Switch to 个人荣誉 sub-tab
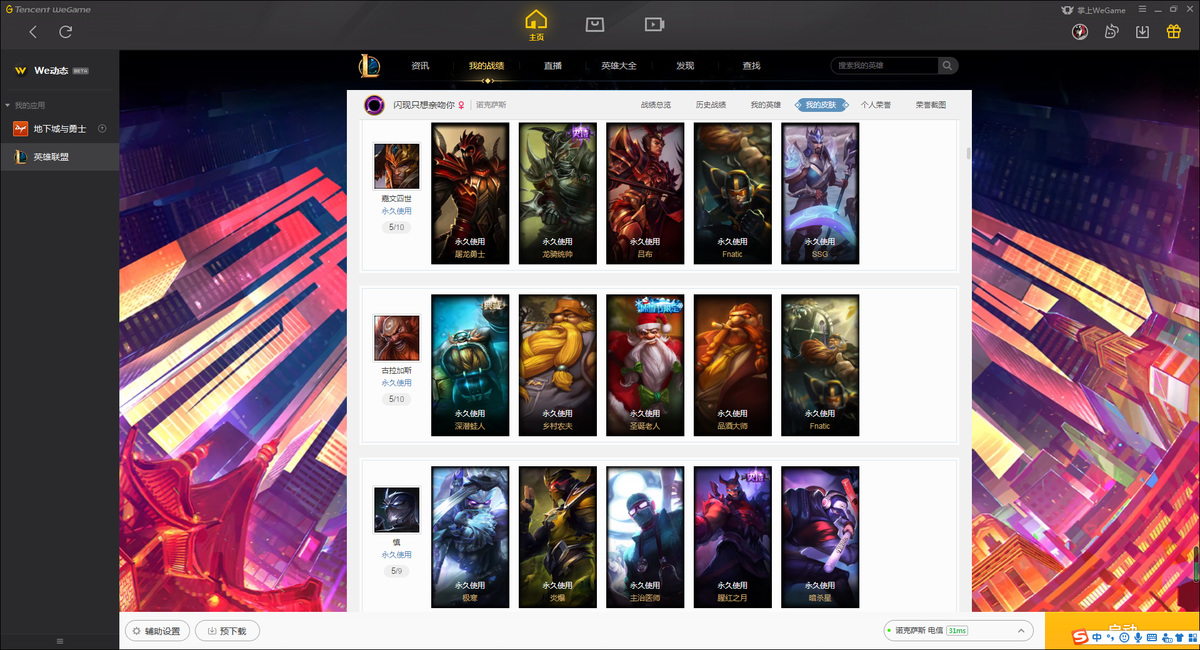 point(876,104)
